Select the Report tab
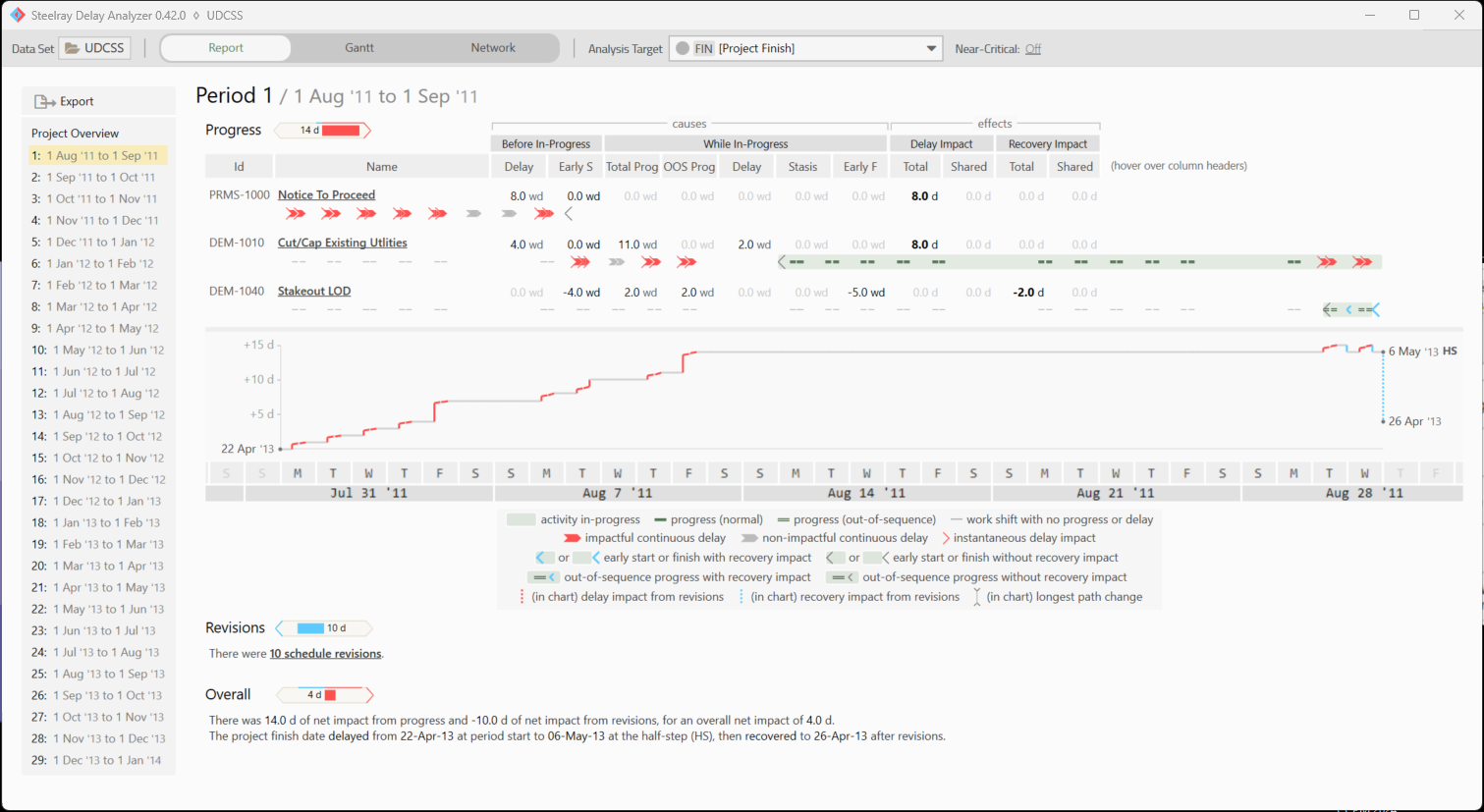The height and width of the screenshot is (812, 1484). [x=226, y=48]
